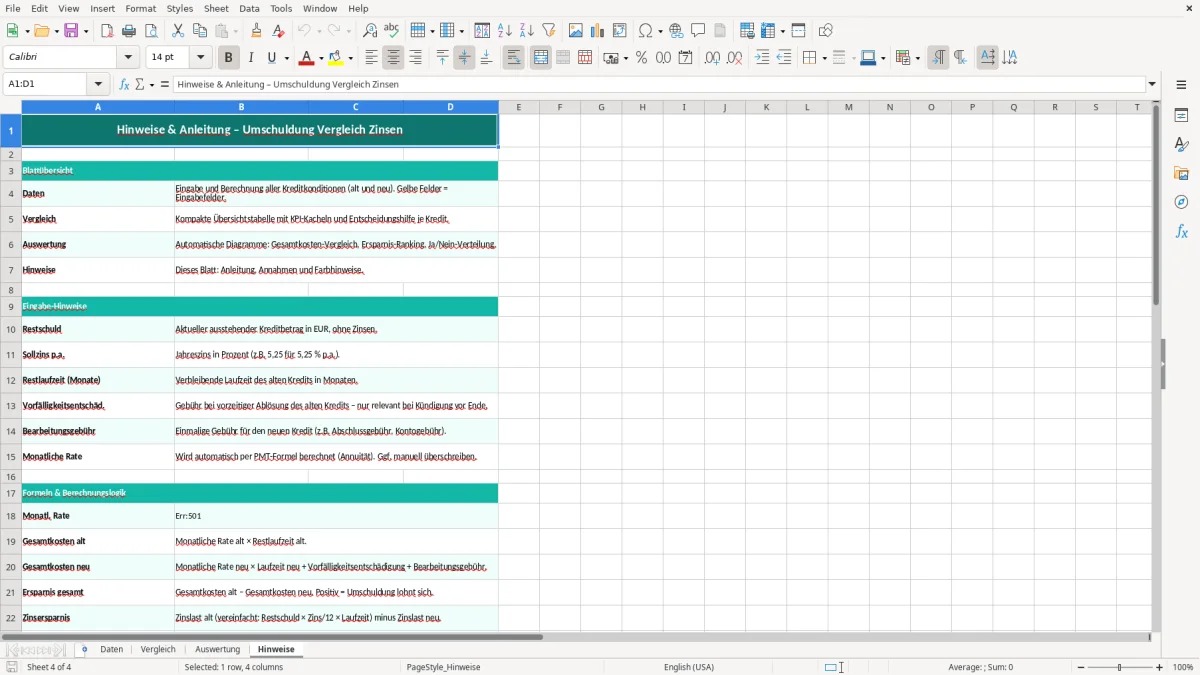
Task: Toggle Merge and Center Cells
Action: tap(541, 58)
